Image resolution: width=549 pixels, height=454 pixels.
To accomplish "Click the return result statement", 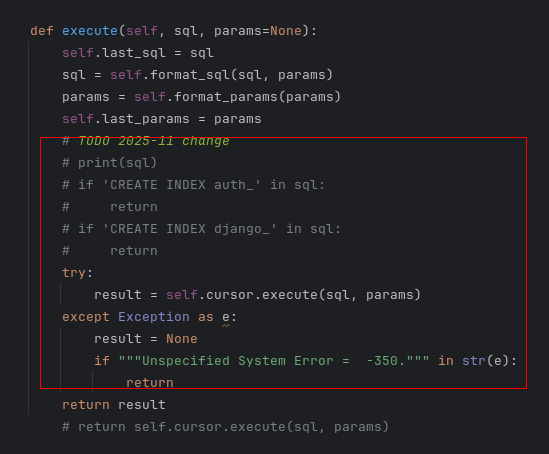I will [x=114, y=405].
